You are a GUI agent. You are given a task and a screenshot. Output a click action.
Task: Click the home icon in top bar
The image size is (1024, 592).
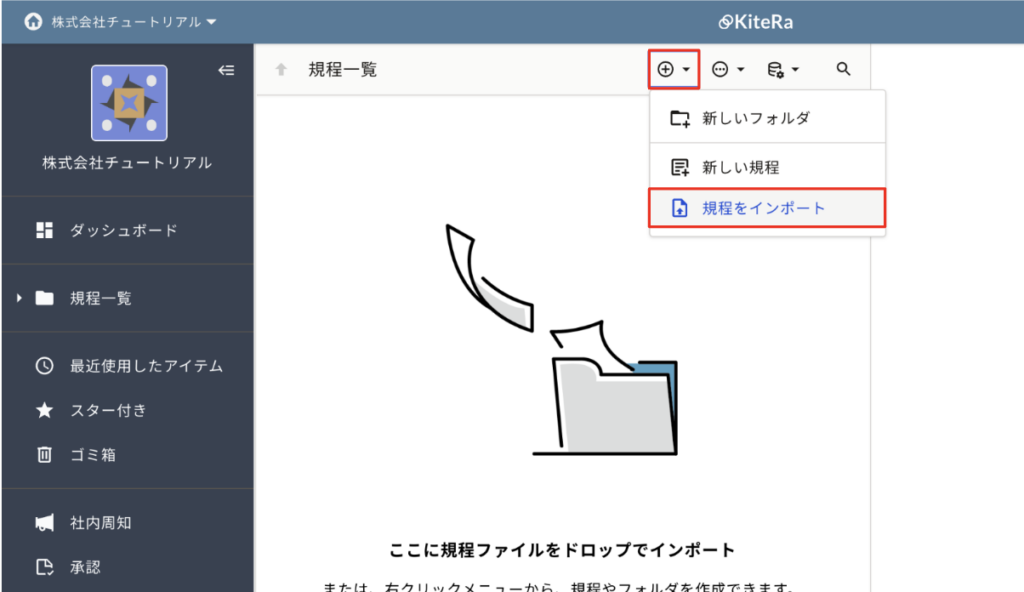tap(34, 21)
